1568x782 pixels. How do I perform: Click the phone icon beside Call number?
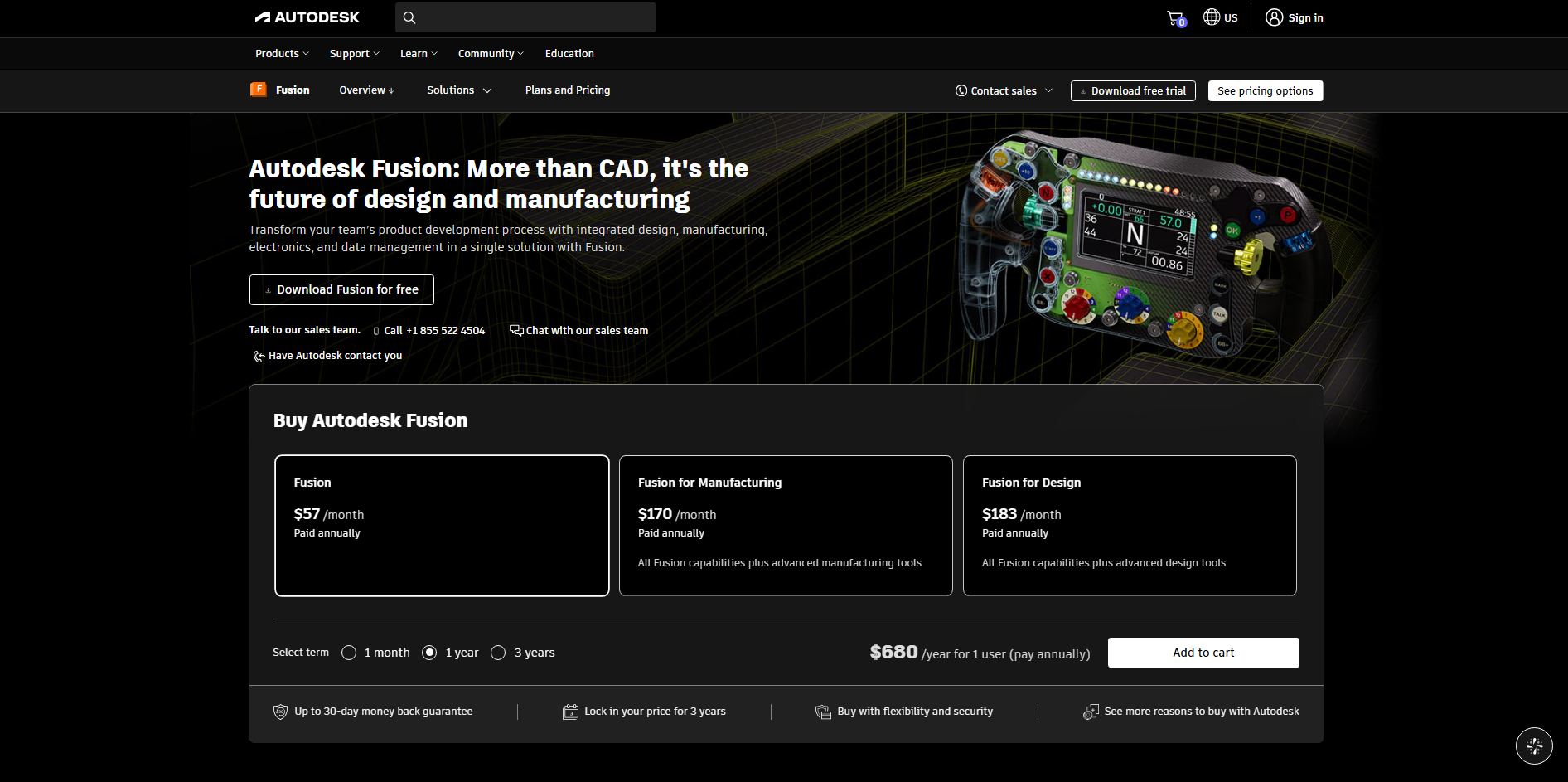(x=376, y=331)
